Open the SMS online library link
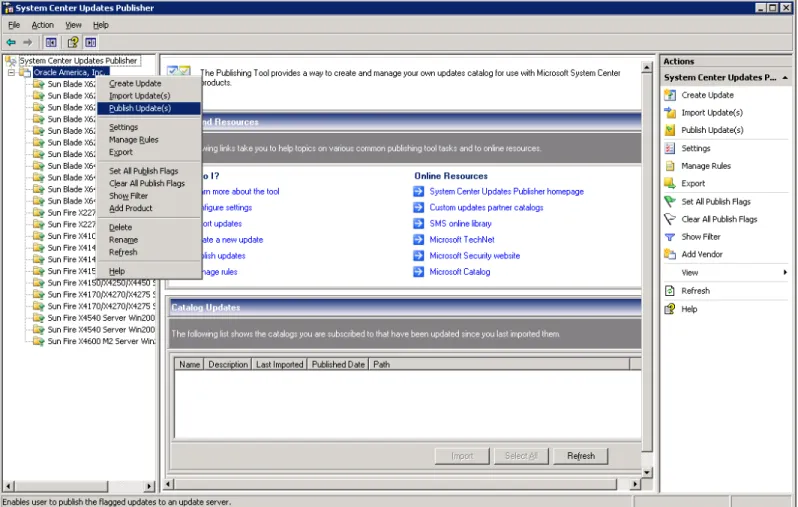This screenshot has width=798, height=507. click(x=460, y=223)
